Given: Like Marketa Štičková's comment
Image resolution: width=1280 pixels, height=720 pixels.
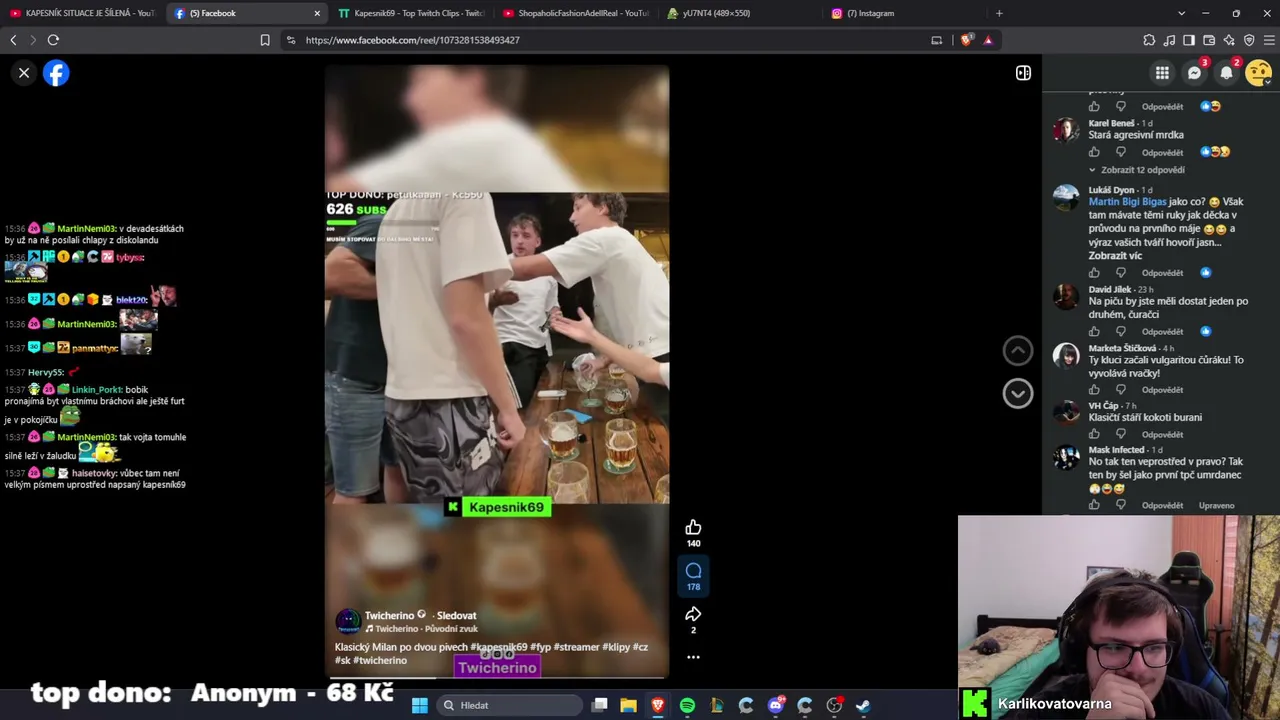Looking at the screenshot, I should [x=1094, y=389].
